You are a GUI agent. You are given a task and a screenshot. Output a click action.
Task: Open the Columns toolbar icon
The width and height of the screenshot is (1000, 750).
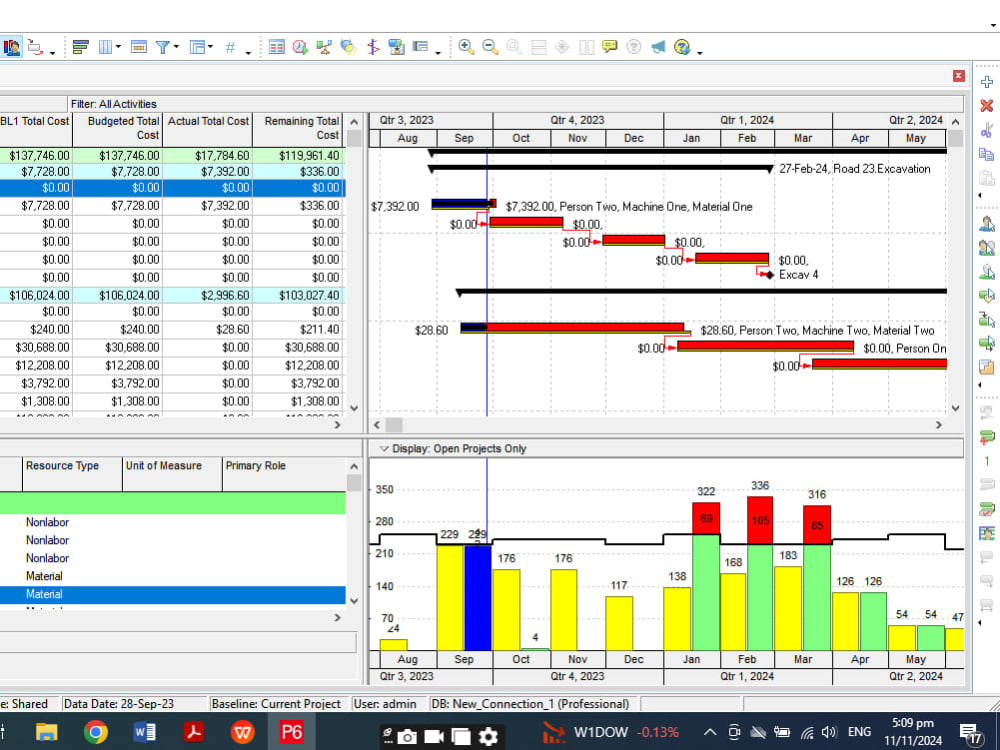(105, 47)
